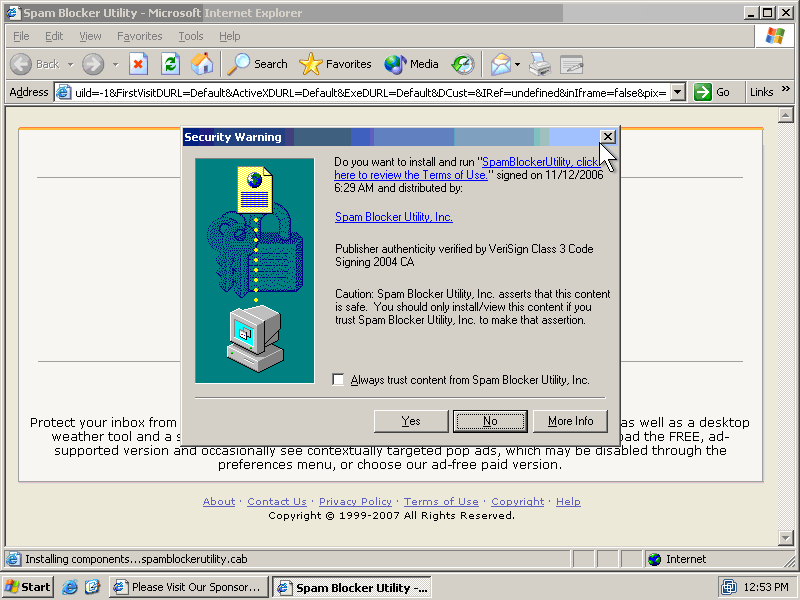Open the Favorites star toolbar button
The width and height of the screenshot is (800, 600).
[x=335, y=64]
